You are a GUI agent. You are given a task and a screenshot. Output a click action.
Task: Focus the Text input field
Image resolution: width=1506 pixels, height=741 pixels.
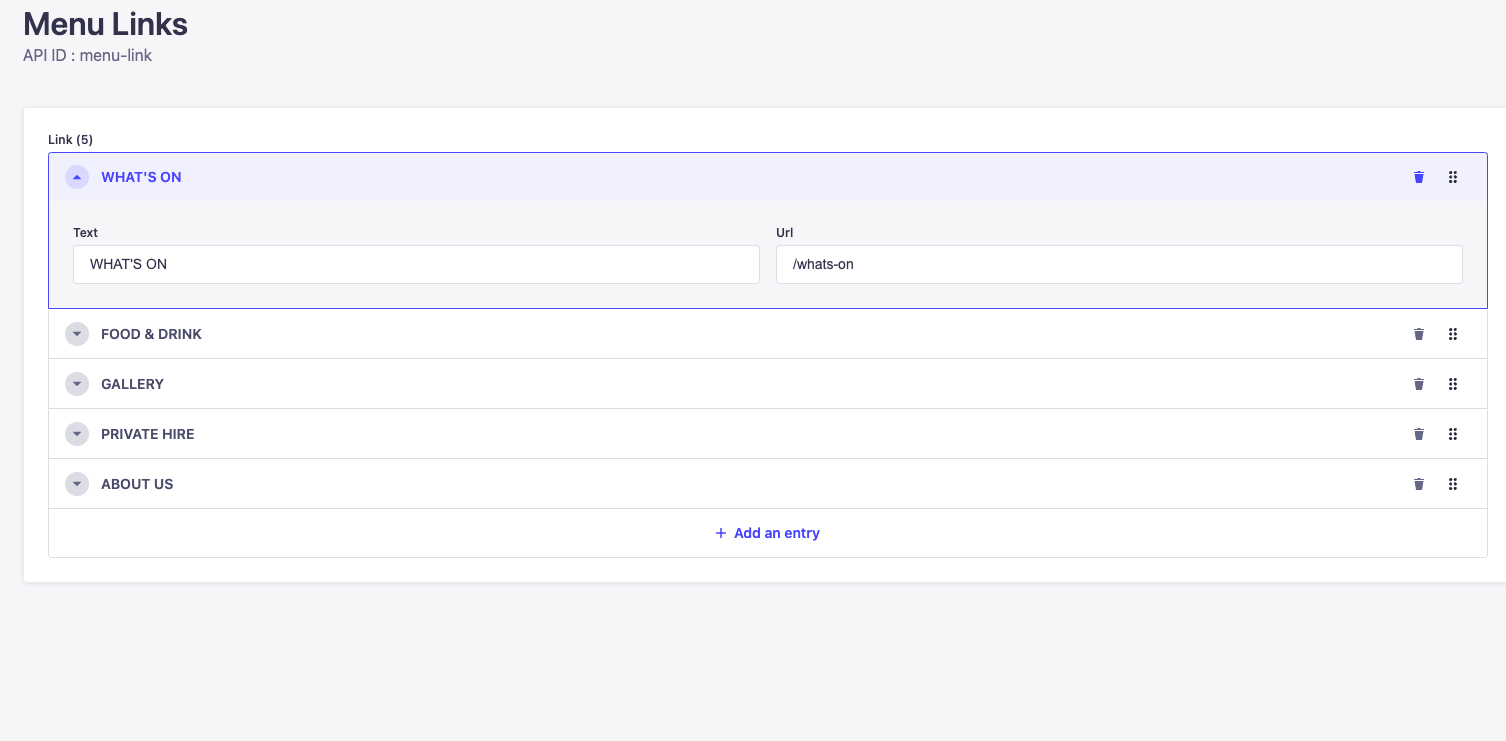pyautogui.click(x=416, y=265)
